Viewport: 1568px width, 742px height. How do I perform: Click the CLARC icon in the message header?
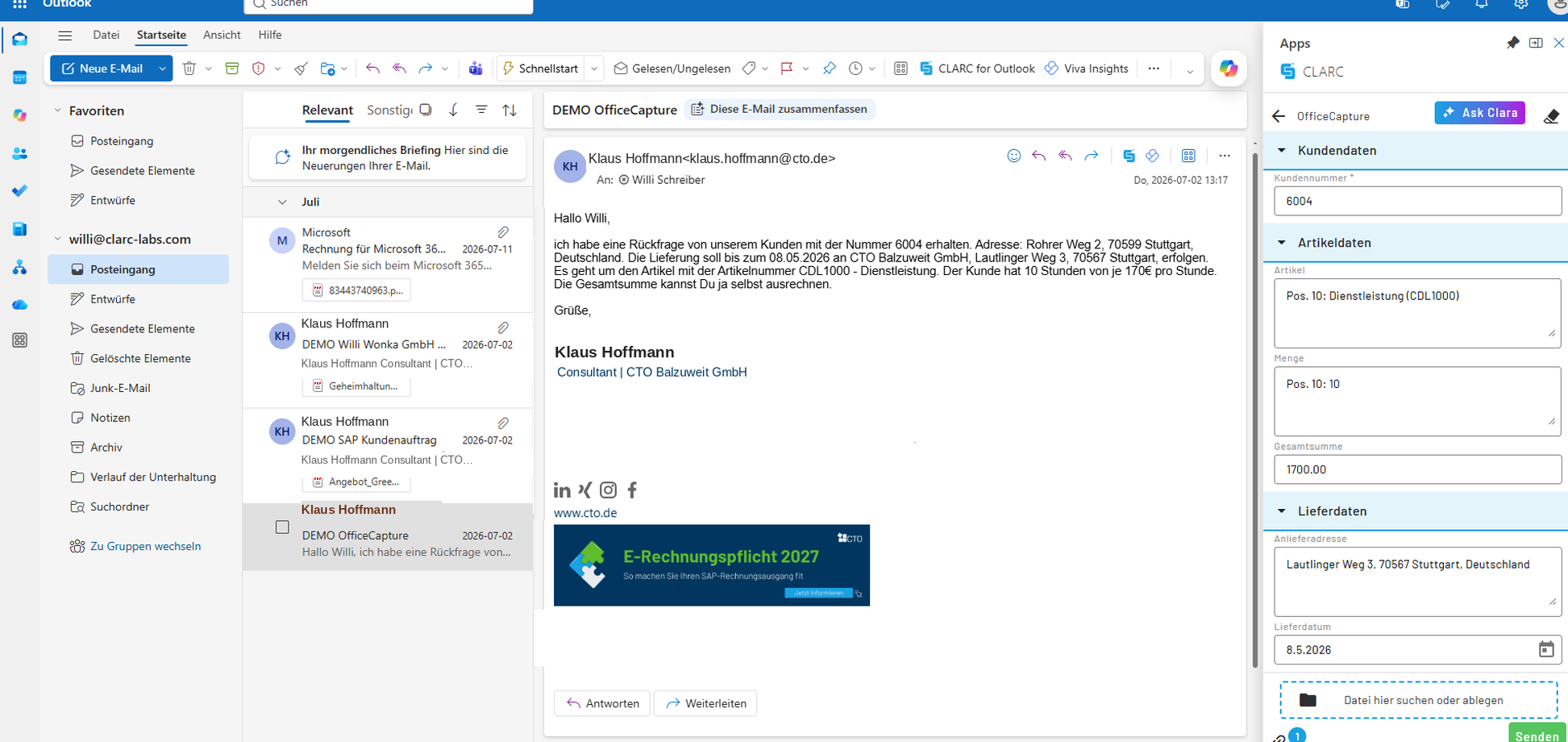coord(1129,156)
